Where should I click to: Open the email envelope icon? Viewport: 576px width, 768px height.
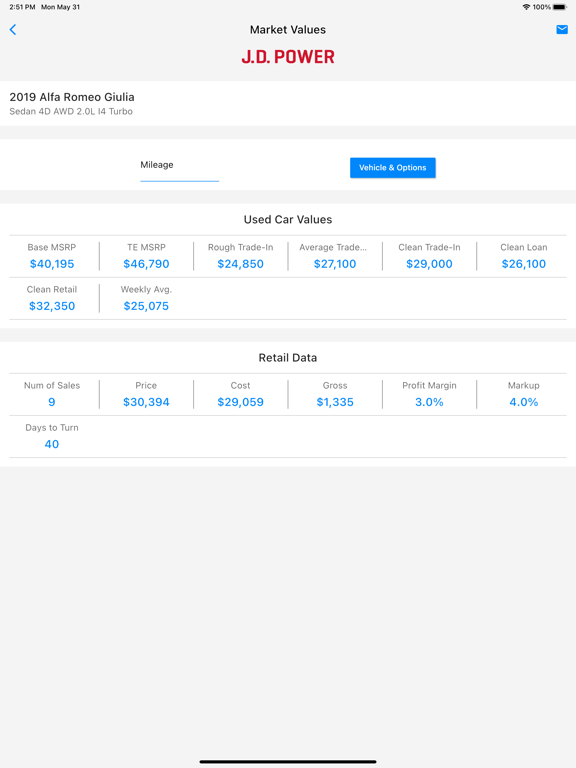click(562, 30)
